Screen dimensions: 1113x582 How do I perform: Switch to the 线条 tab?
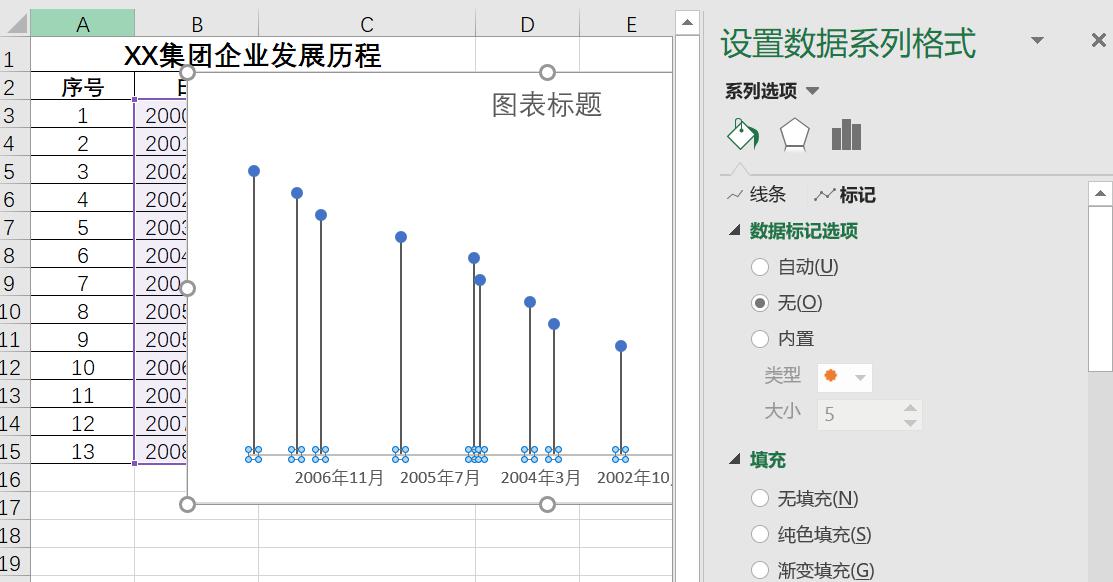(x=757, y=194)
